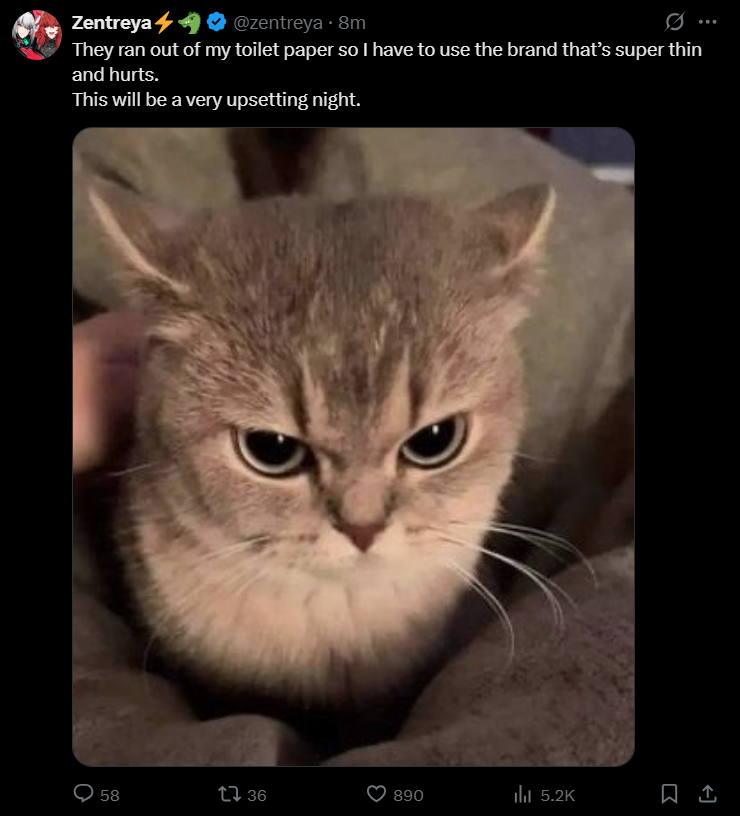The width and height of the screenshot is (740, 816).
Task: Share the post via upload arrow icon
Action: (x=707, y=794)
